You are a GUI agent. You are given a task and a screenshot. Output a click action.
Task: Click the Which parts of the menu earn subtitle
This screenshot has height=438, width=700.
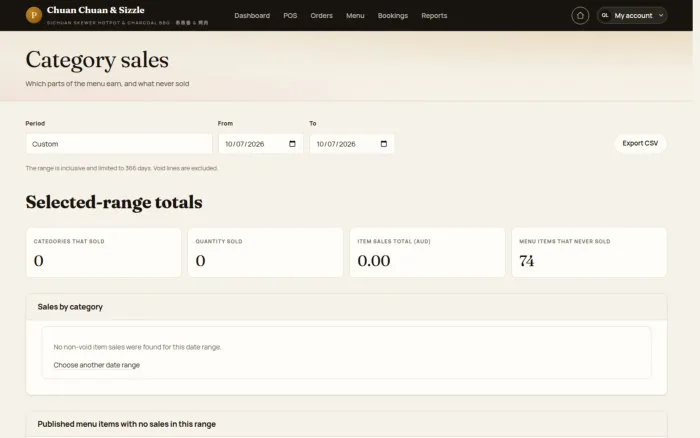tap(107, 83)
